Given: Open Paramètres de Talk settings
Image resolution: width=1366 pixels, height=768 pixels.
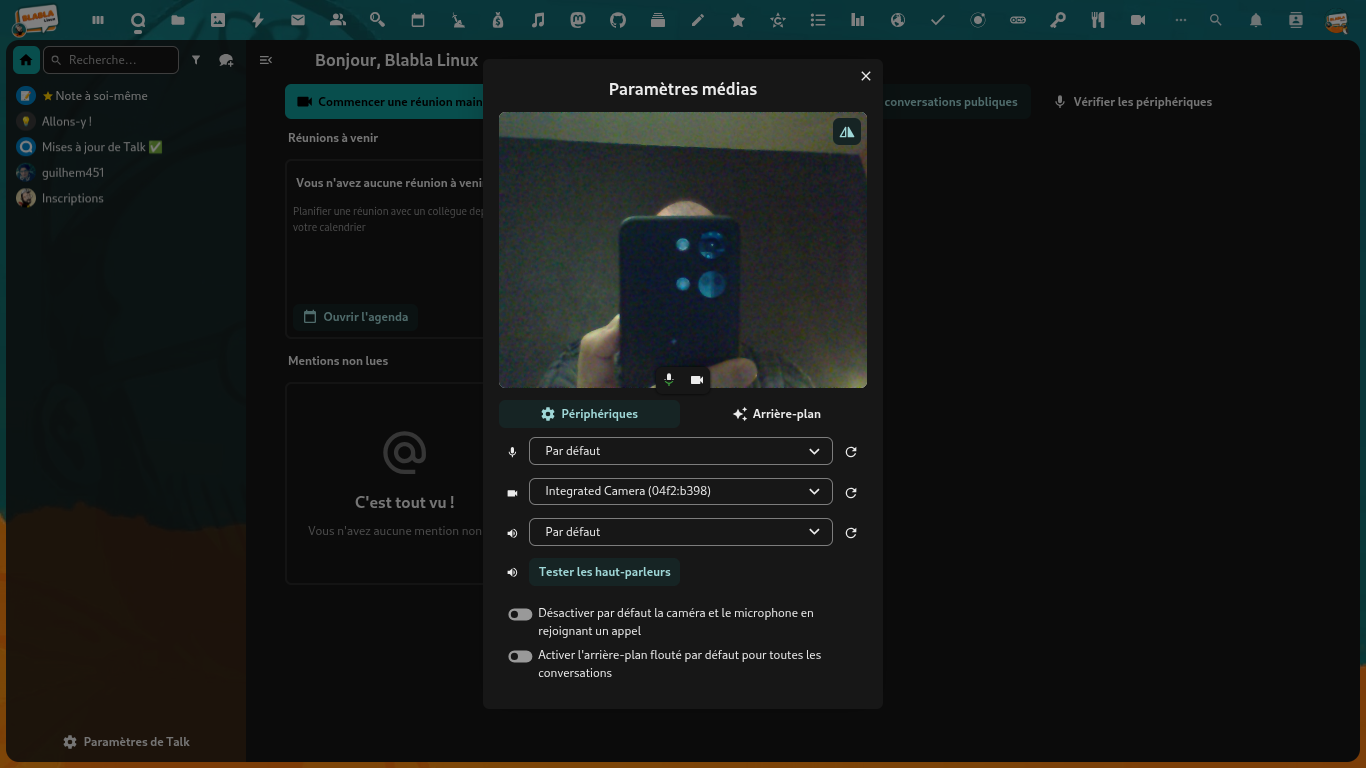Looking at the screenshot, I should coord(126,742).
